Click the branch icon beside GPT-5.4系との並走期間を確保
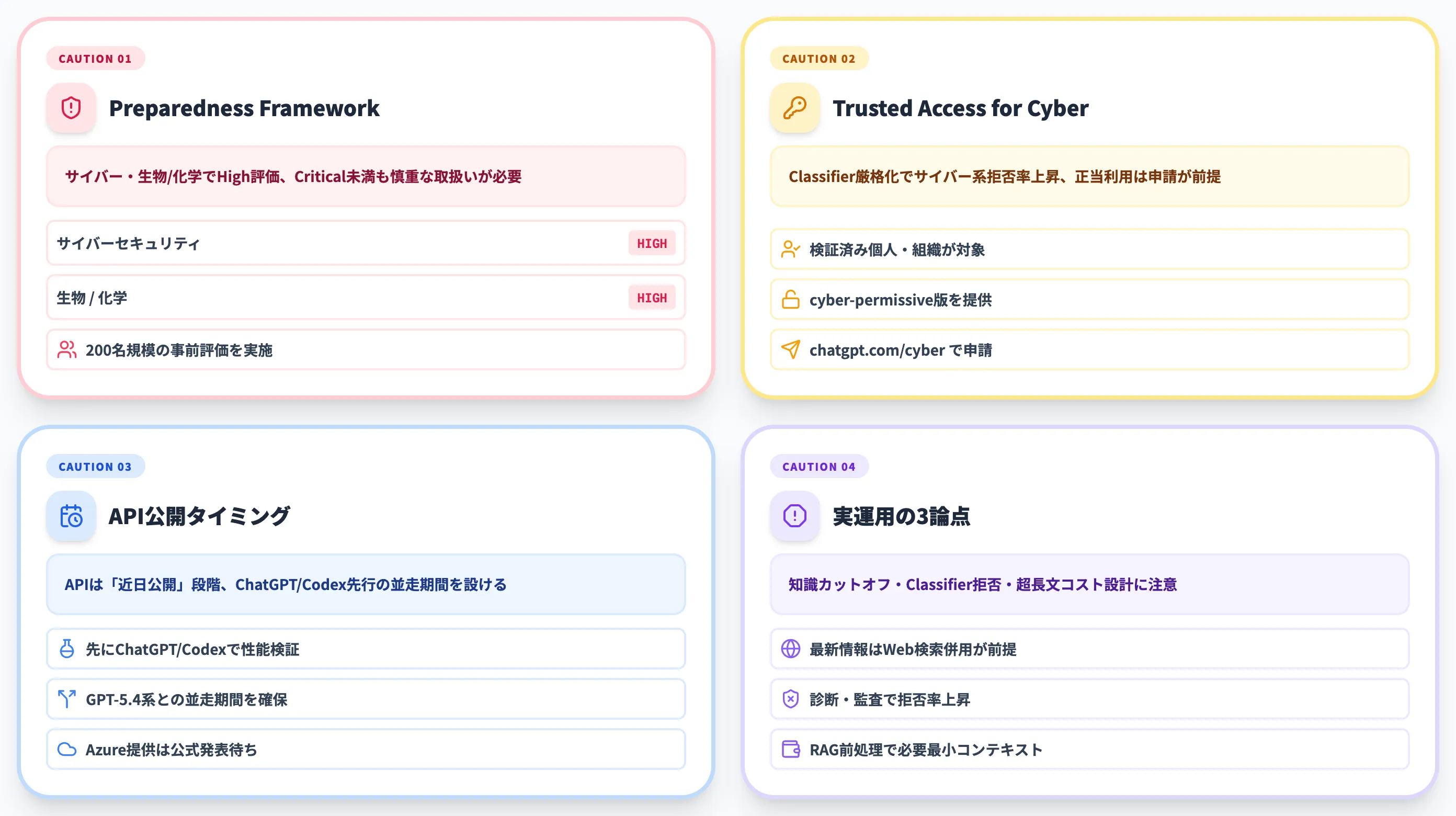Image resolution: width=1456 pixels, height=816 pixels. (67, 699)
